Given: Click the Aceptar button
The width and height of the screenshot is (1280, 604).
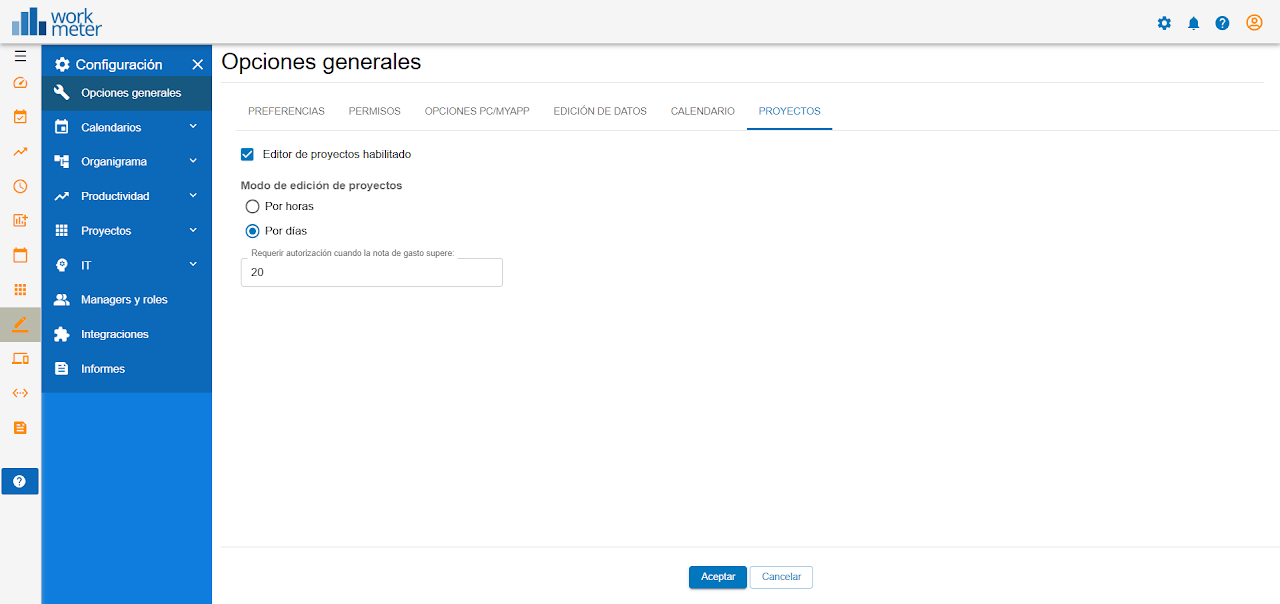Looking at the screenshot, I should pyautogui.click(x=717, y=577).
